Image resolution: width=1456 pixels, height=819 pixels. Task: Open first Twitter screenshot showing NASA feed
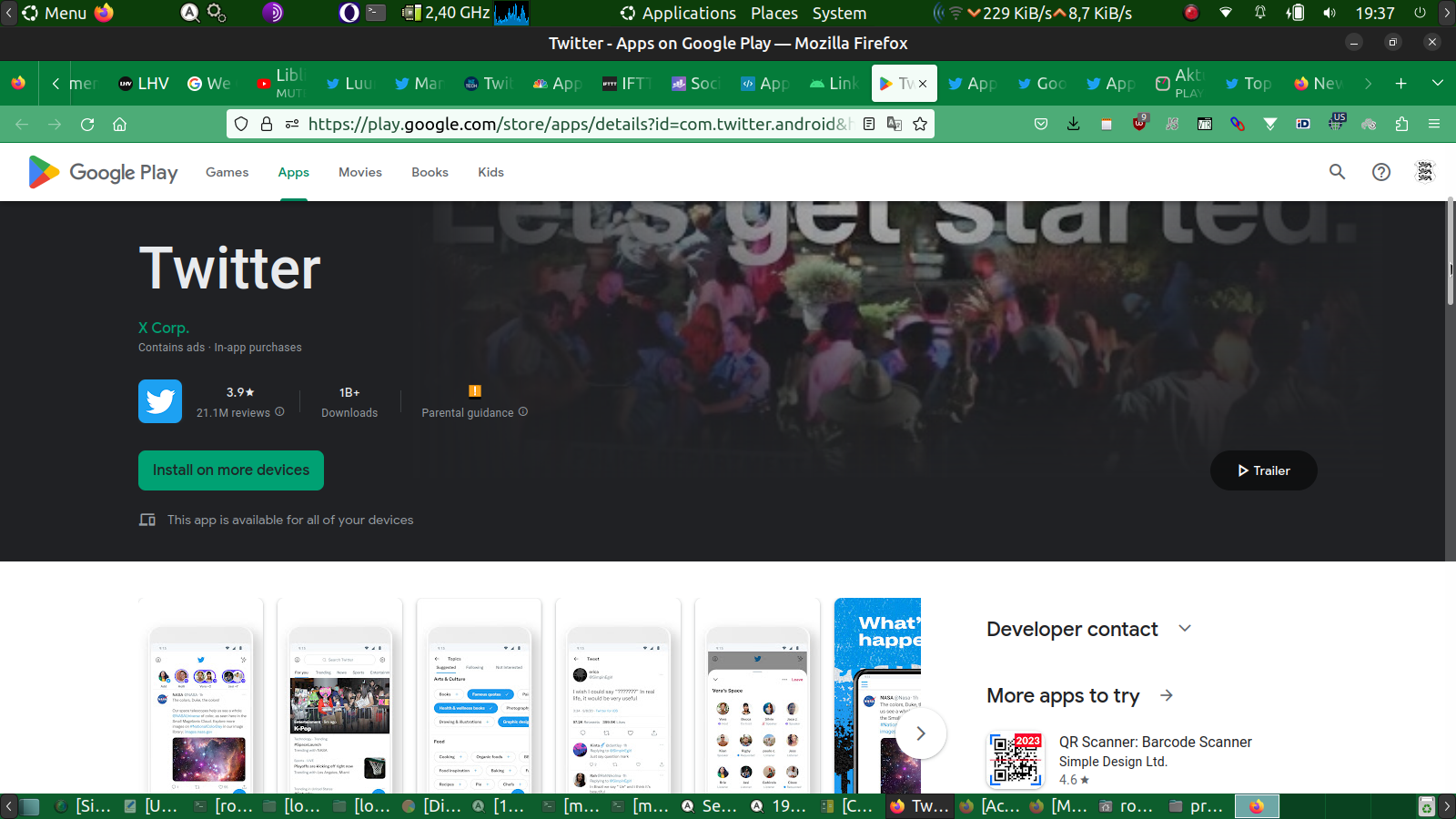coord(201,696)
